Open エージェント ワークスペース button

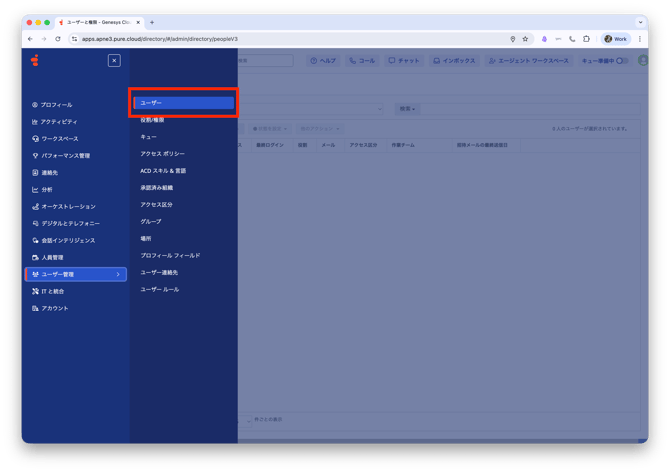tap(529, 61)
